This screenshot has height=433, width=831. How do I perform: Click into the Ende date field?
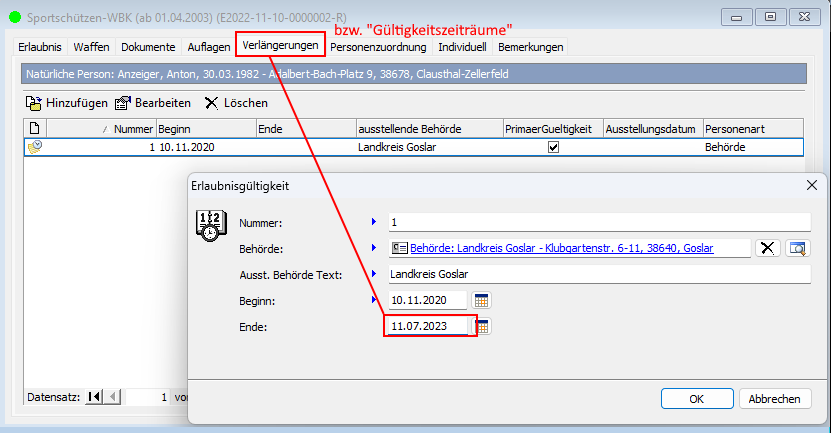pos(428,326)
